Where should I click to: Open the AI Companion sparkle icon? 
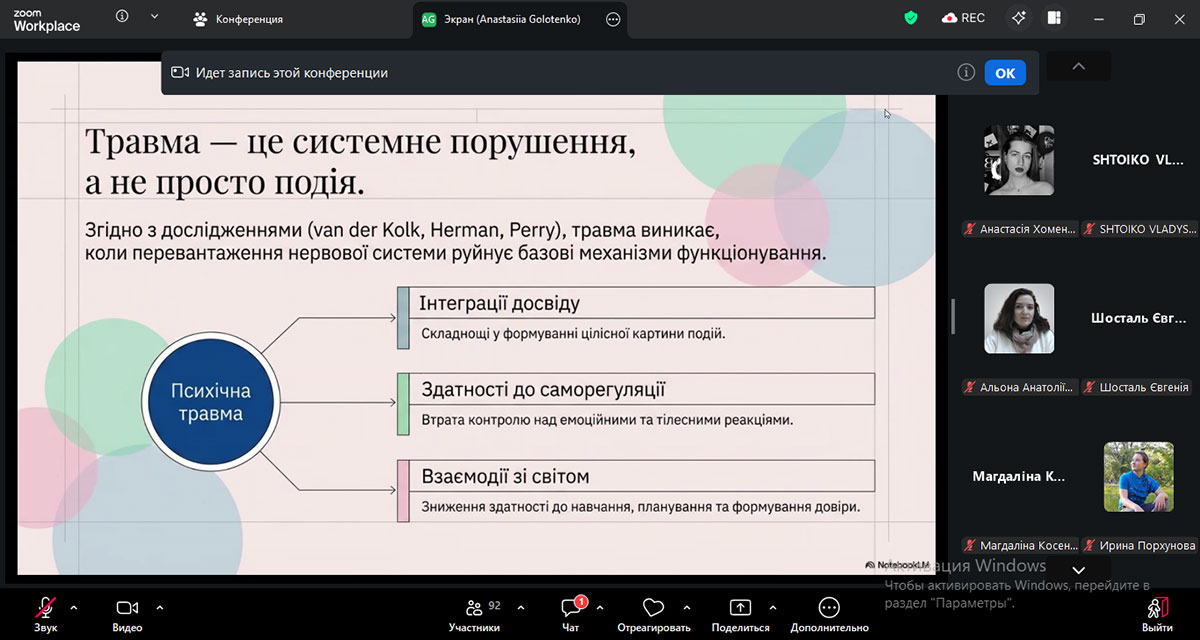coord(1019,18)
